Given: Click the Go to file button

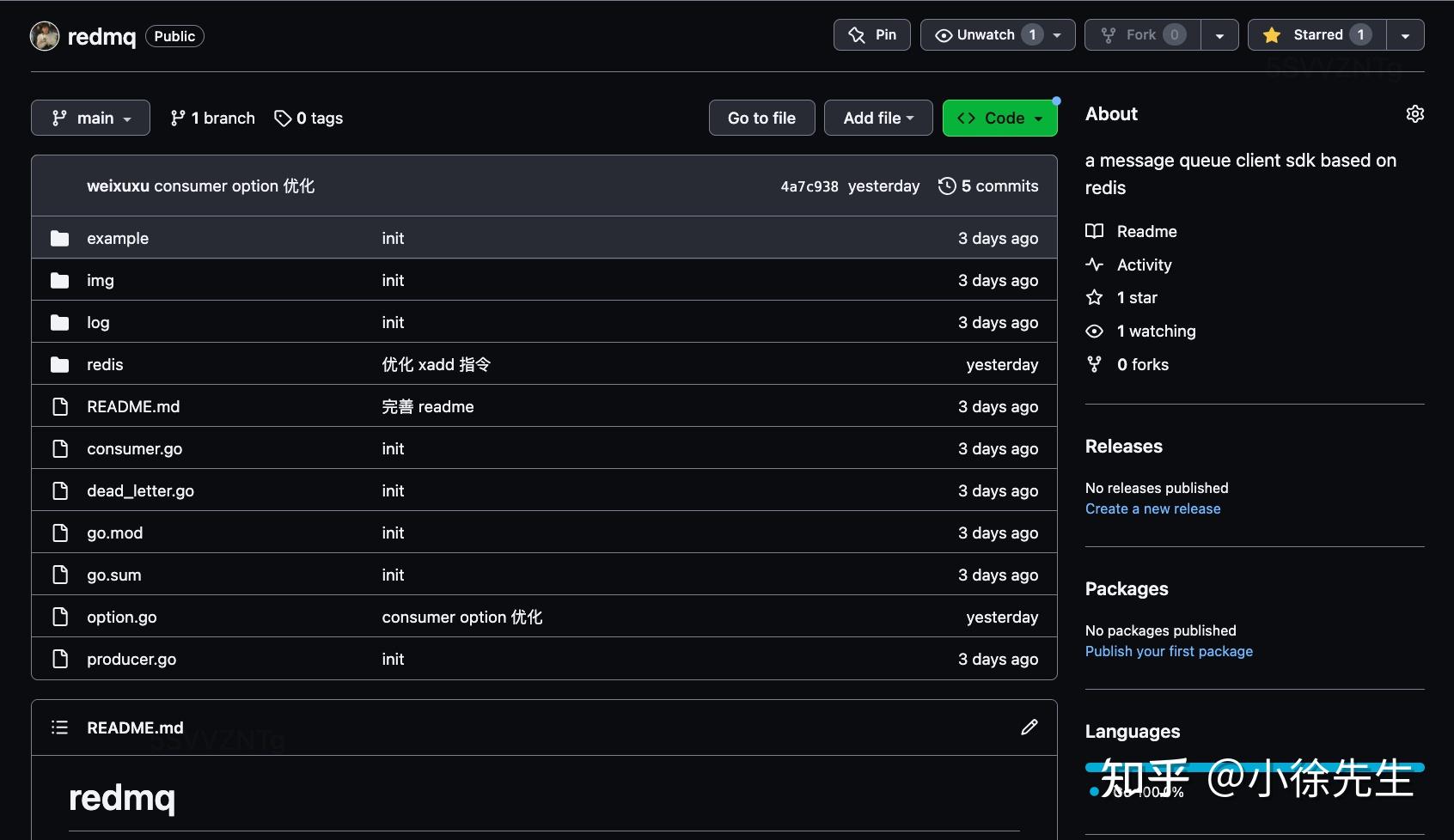Looking at the screenshot, I should click(761, 119).
